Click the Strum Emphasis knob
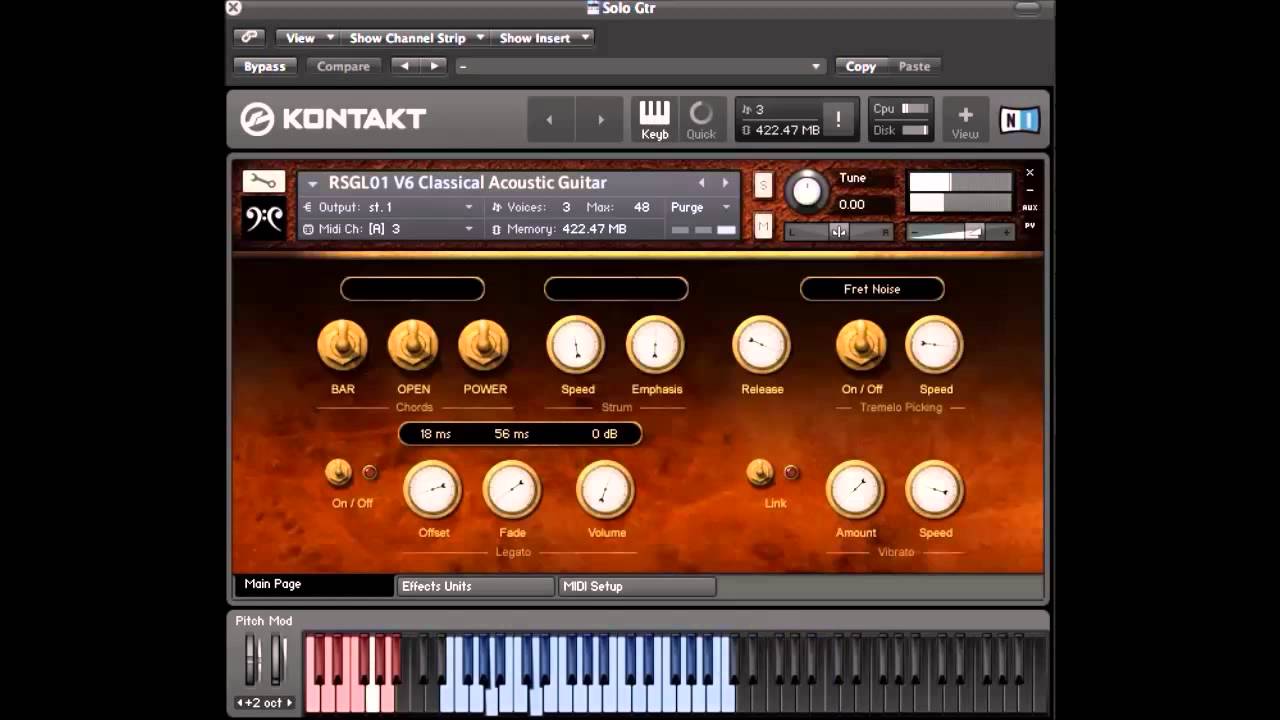The width and height of the screenshot is (1280, 720). point(655,345)
